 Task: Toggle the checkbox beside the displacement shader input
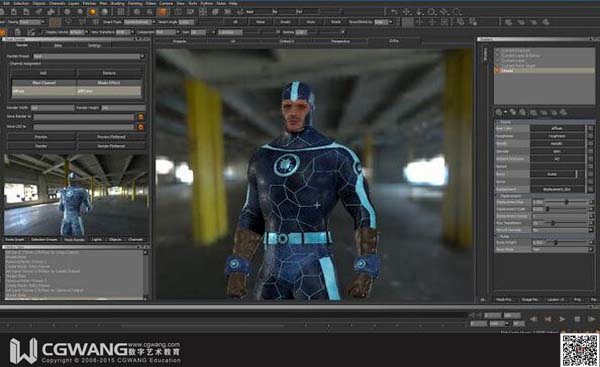(x=590, y=189)
